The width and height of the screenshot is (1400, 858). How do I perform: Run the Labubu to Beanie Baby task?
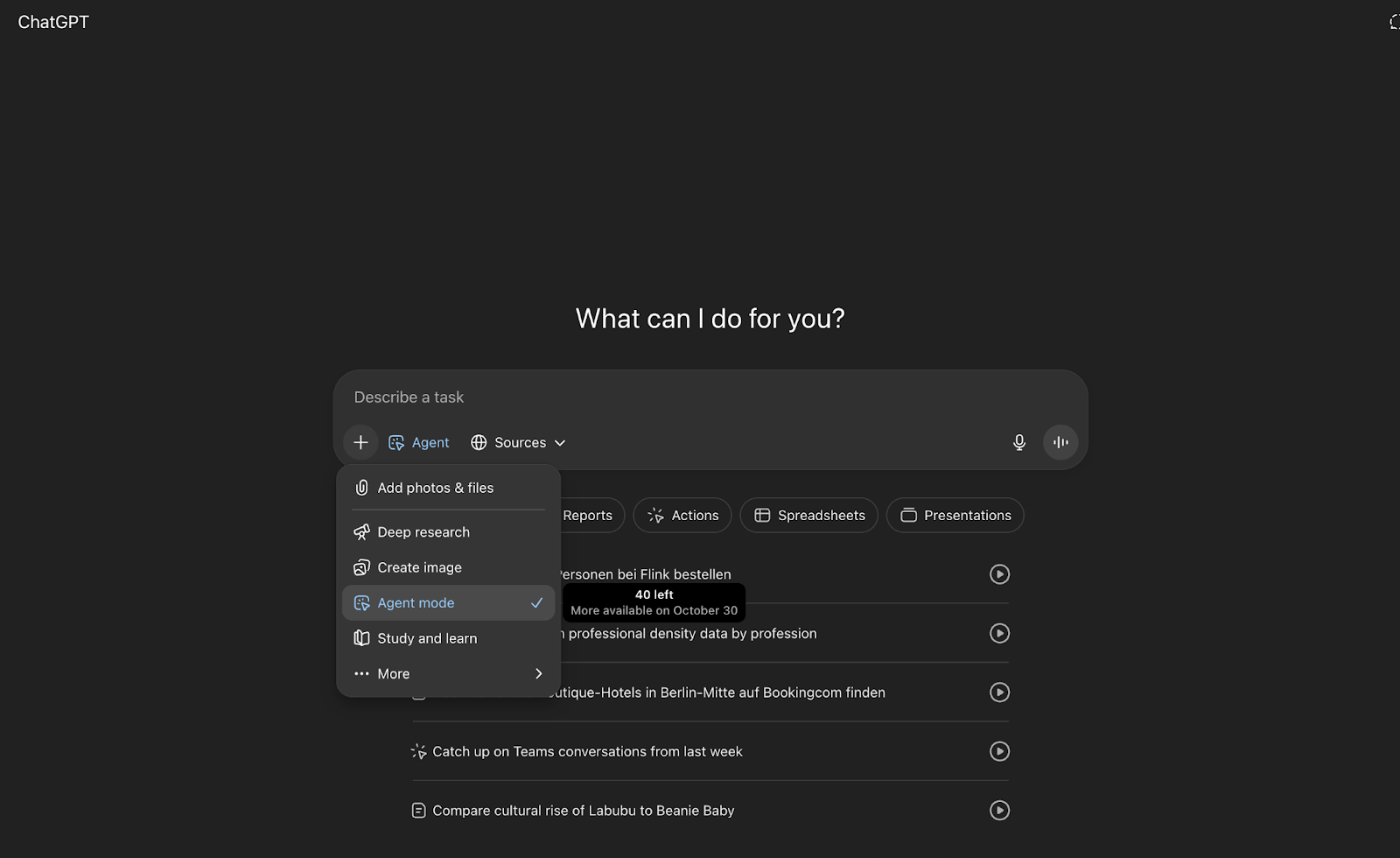coord(999,811)
